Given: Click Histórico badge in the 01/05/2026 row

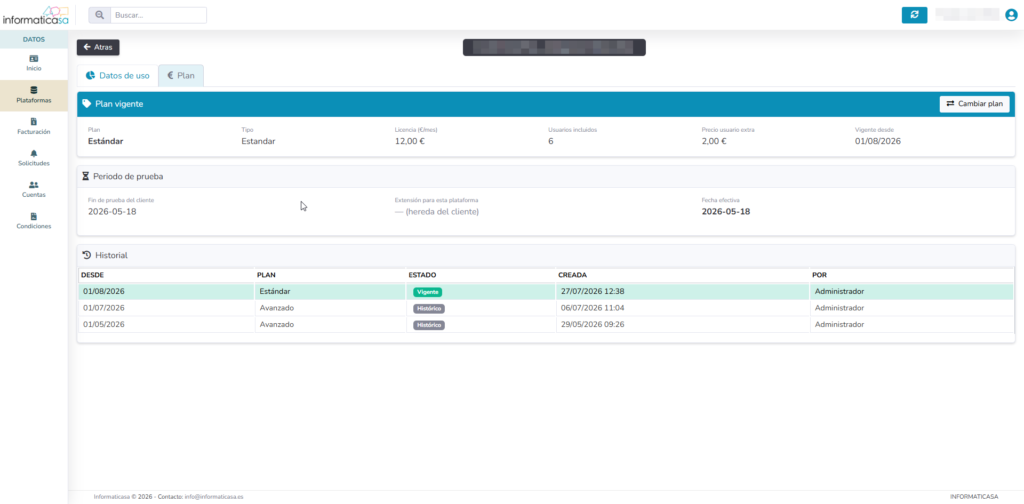Looking at the screenshot, I should (x=428, y=325).
